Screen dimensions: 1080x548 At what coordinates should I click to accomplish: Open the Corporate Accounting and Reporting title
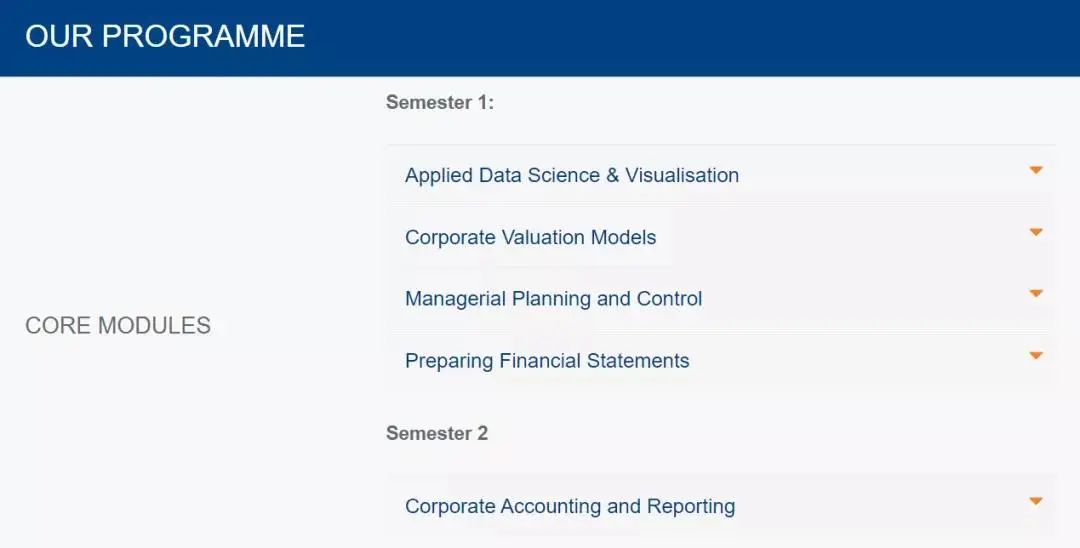point(570,507)
